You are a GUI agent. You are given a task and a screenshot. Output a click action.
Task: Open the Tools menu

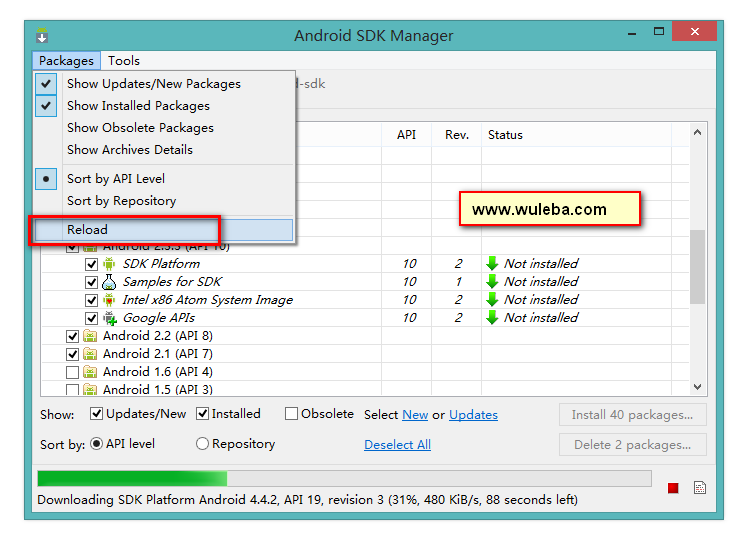pyautogui.click(x=124, y=61)
